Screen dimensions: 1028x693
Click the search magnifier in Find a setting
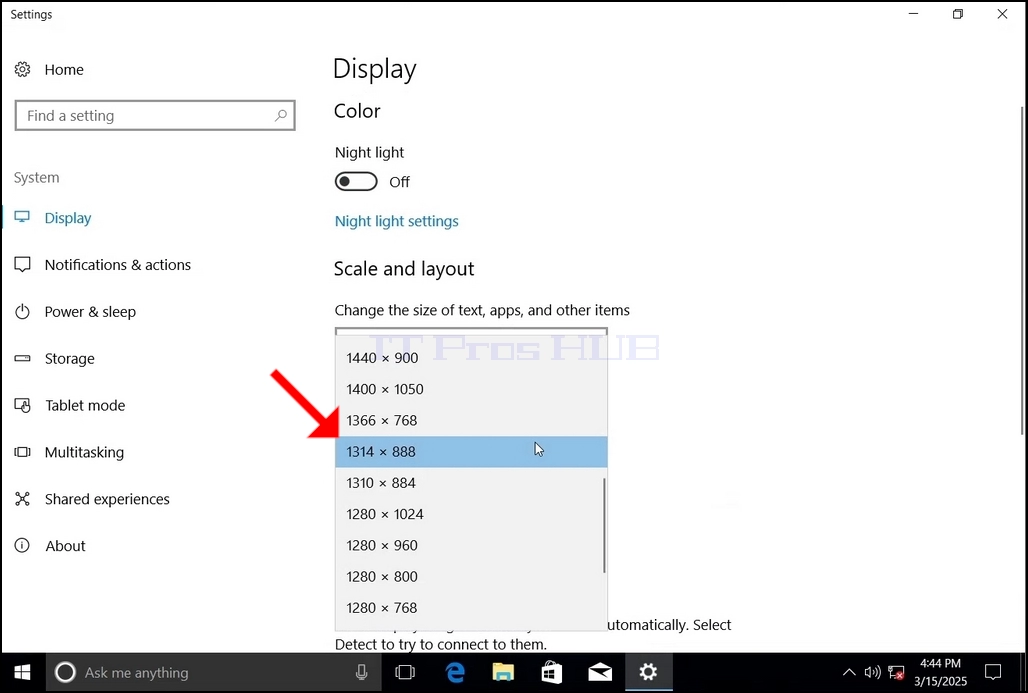(281, 115)
